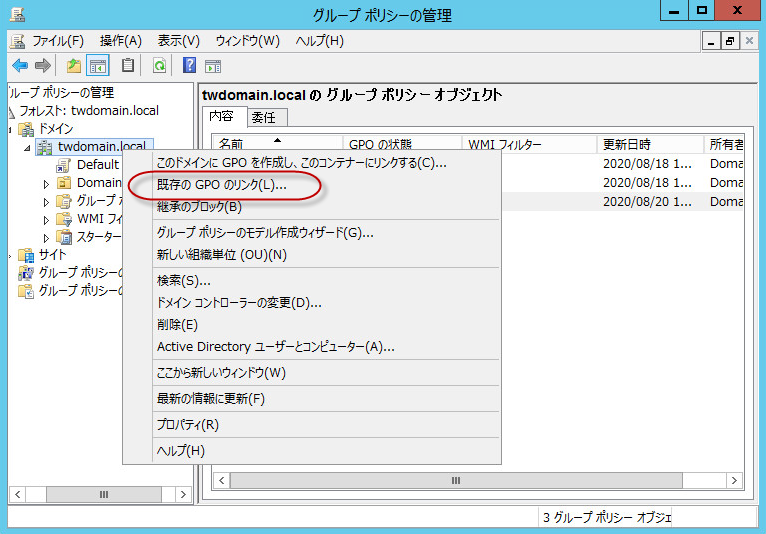766x534 pixels.
Task: Click プロパティ(R) in the context menu
Action: [x=188, y=424]
